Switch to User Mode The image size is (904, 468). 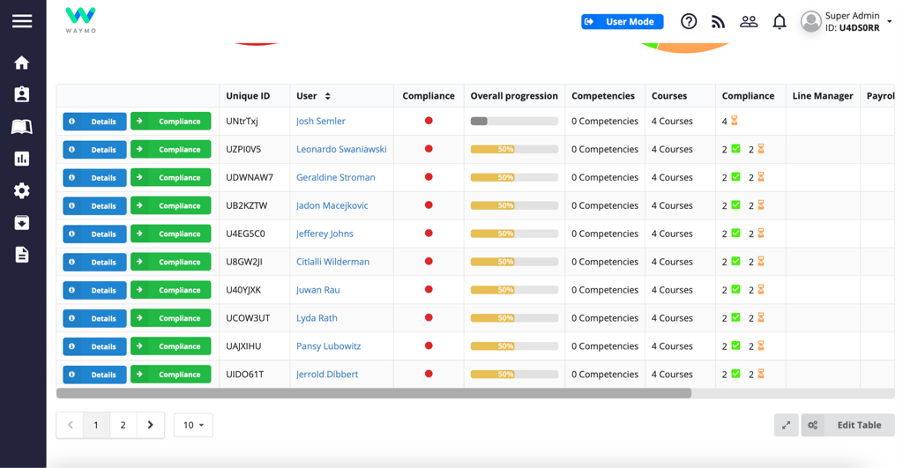pos(622,21)
